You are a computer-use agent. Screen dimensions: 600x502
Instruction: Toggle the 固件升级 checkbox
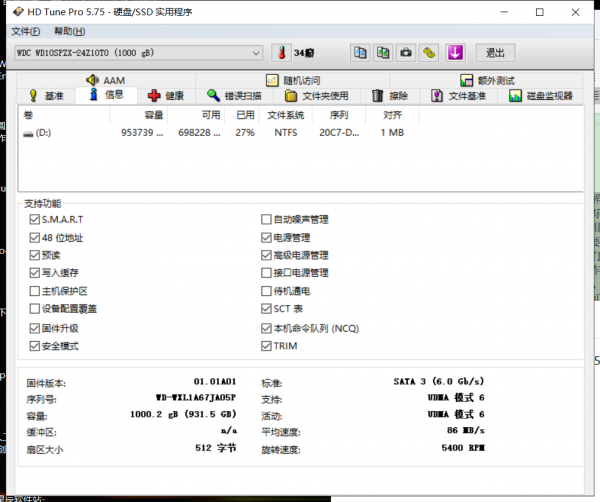[34, 328]
